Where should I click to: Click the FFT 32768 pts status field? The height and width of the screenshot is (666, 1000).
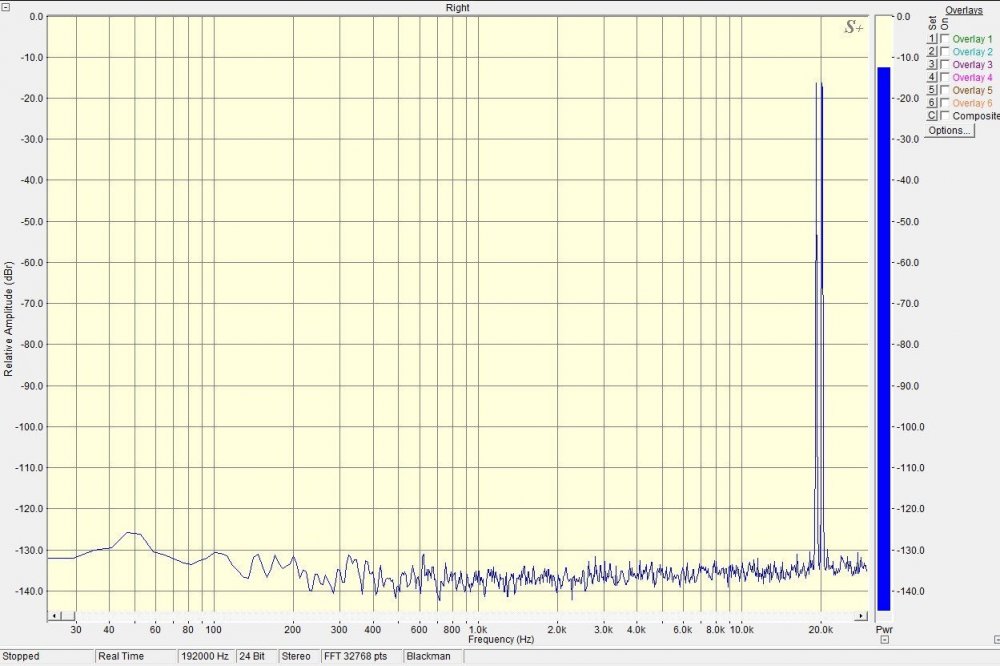(360, 657)
